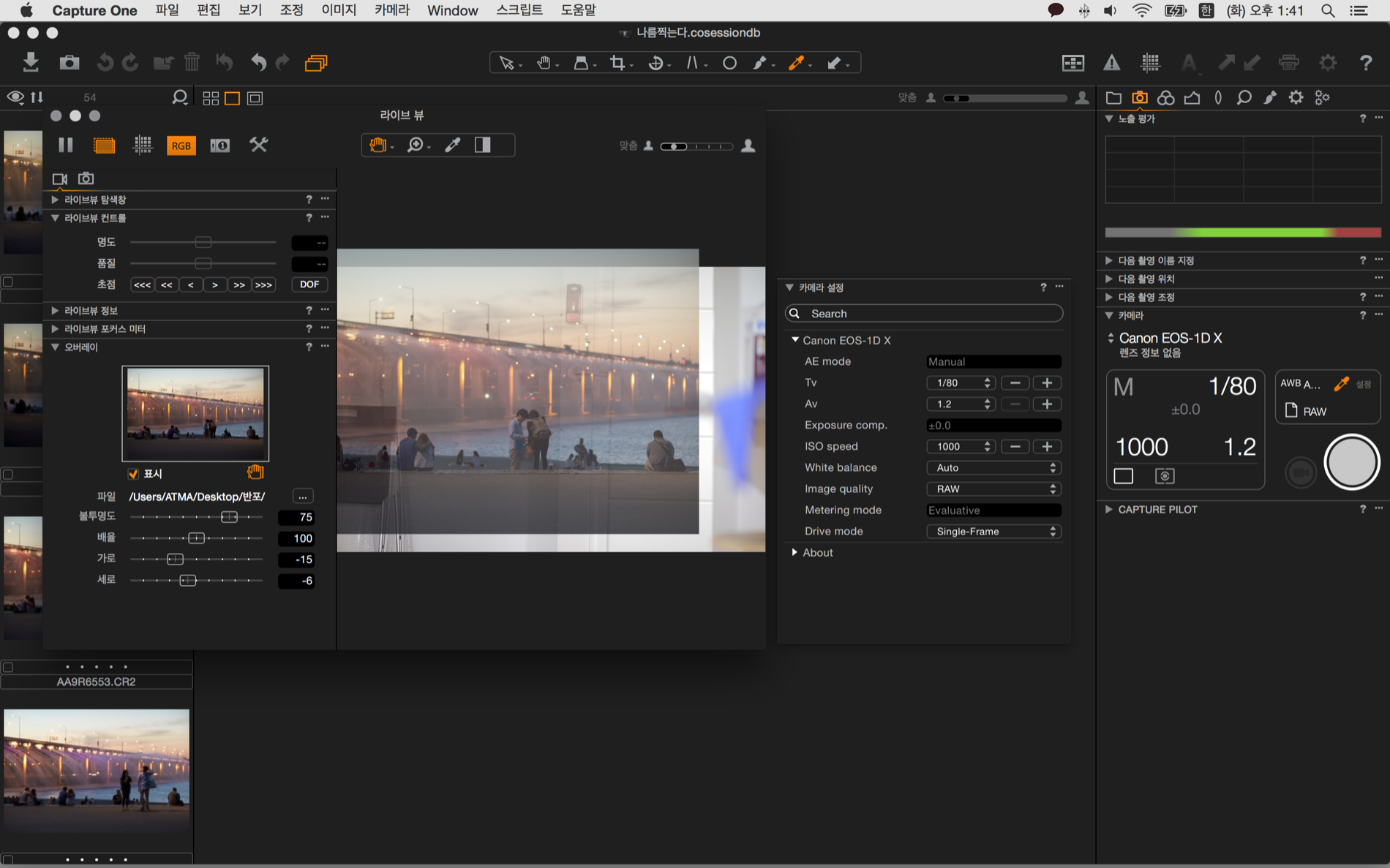Adjust the 불투명도 opacity slider
Screen dimensions: 1390x868
[229, 517]
